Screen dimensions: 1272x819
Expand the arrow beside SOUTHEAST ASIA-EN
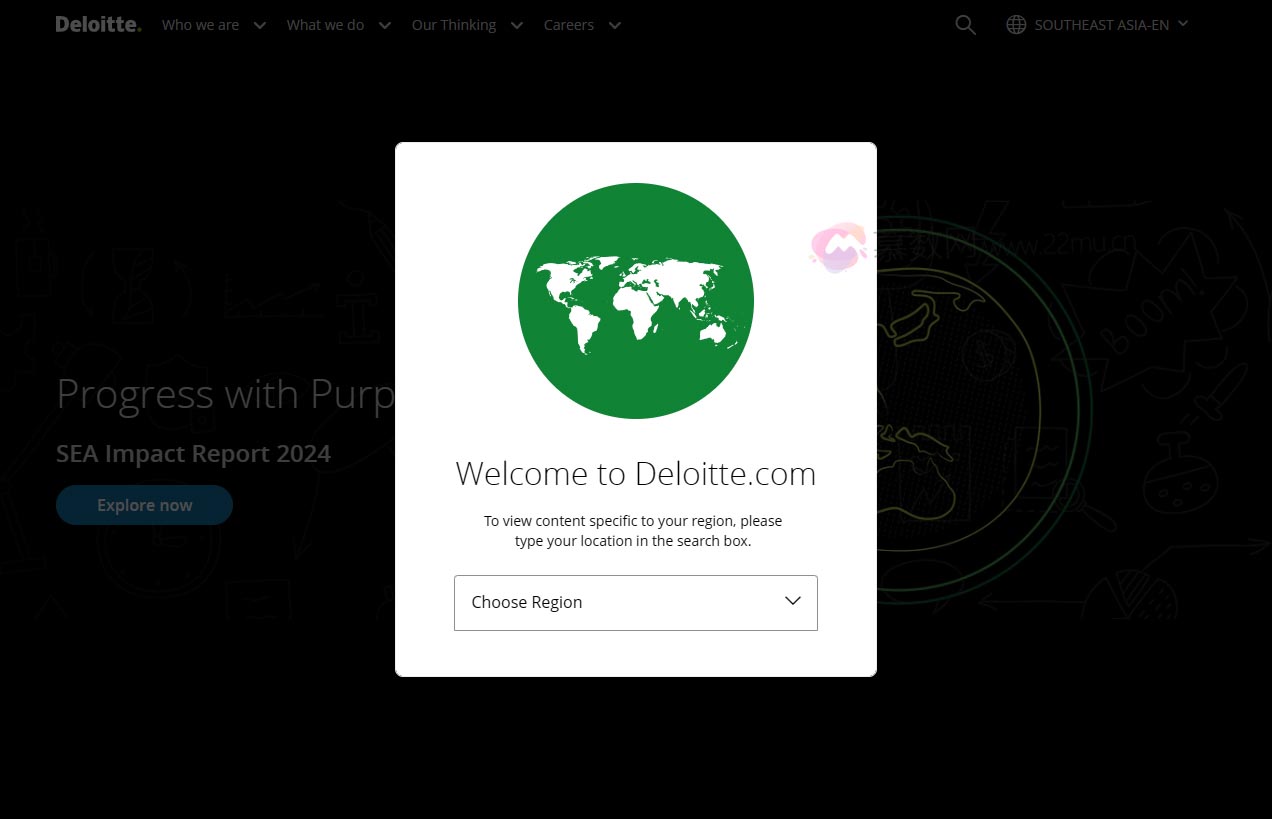tap(1183, 23)
